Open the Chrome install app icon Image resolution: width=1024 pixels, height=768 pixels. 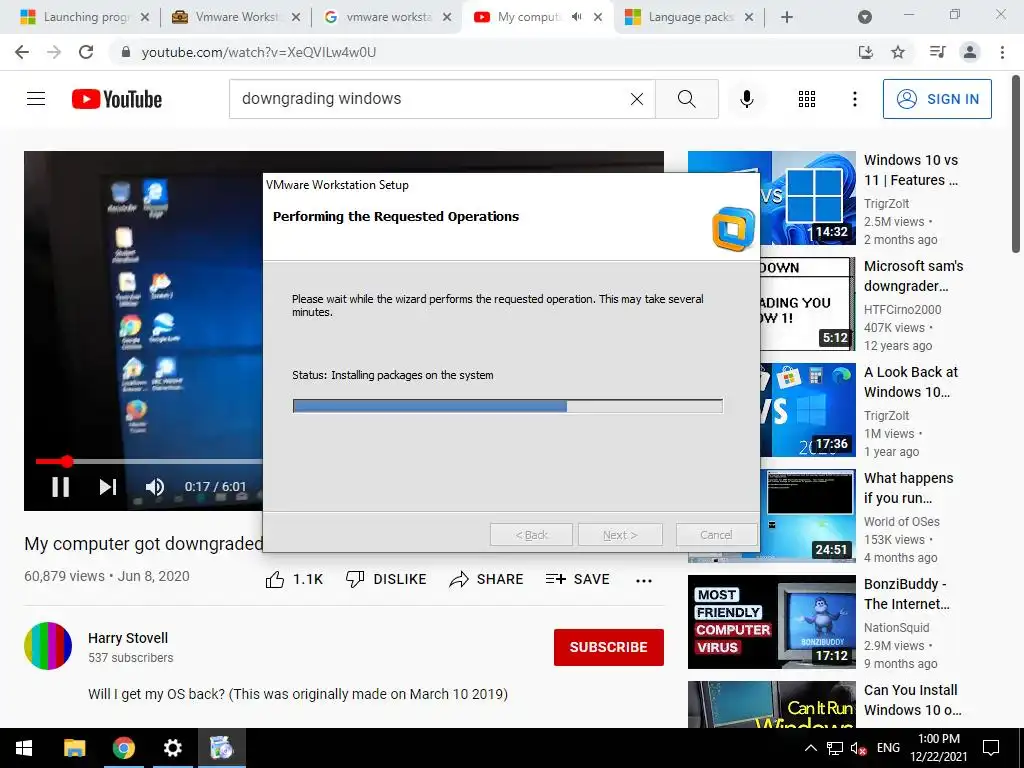tap(865, 52)
